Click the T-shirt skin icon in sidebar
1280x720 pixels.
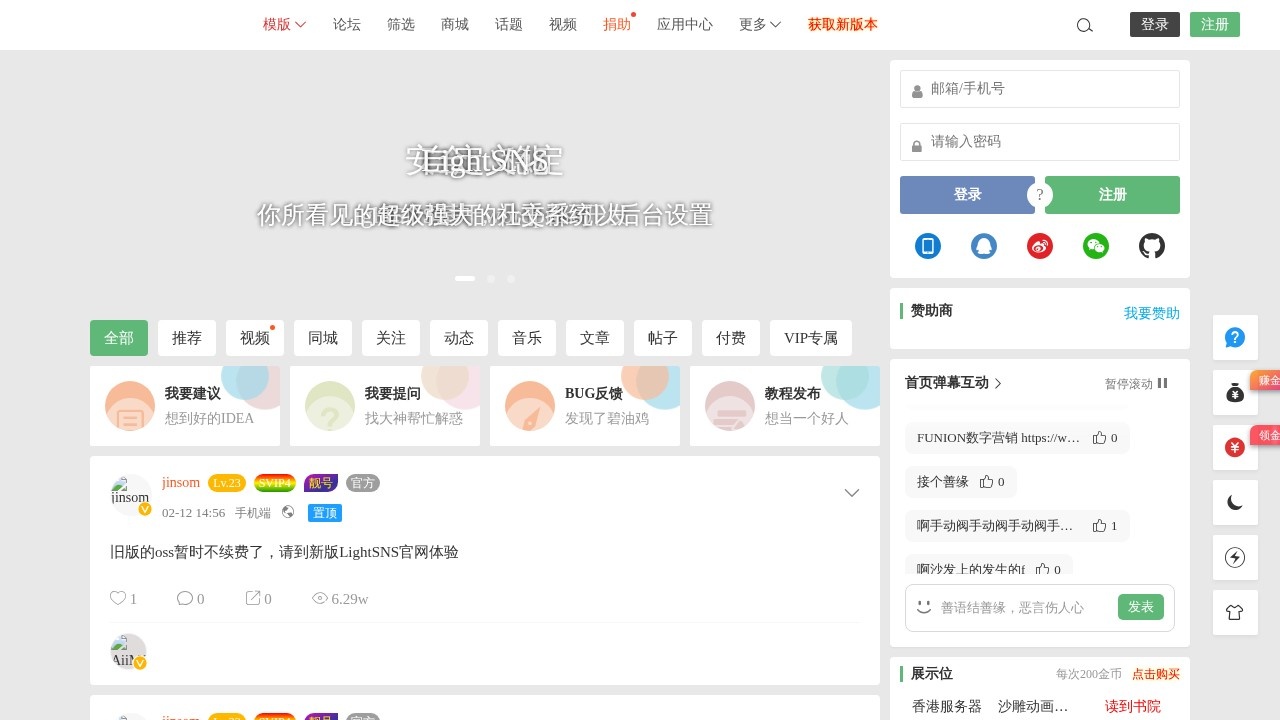tap(1235, 613)
